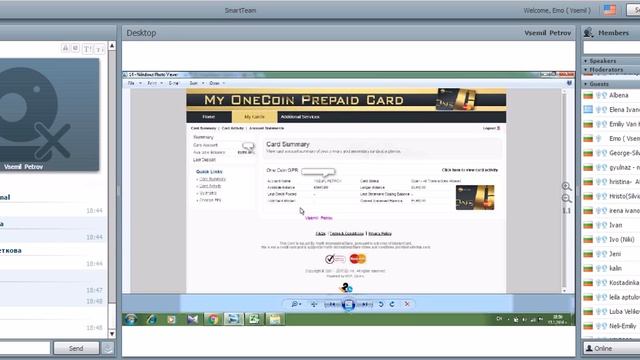This screenshot has width=640, height=360.
Task: Set the shared desktop to 1:1 scale
Action: 567,211
